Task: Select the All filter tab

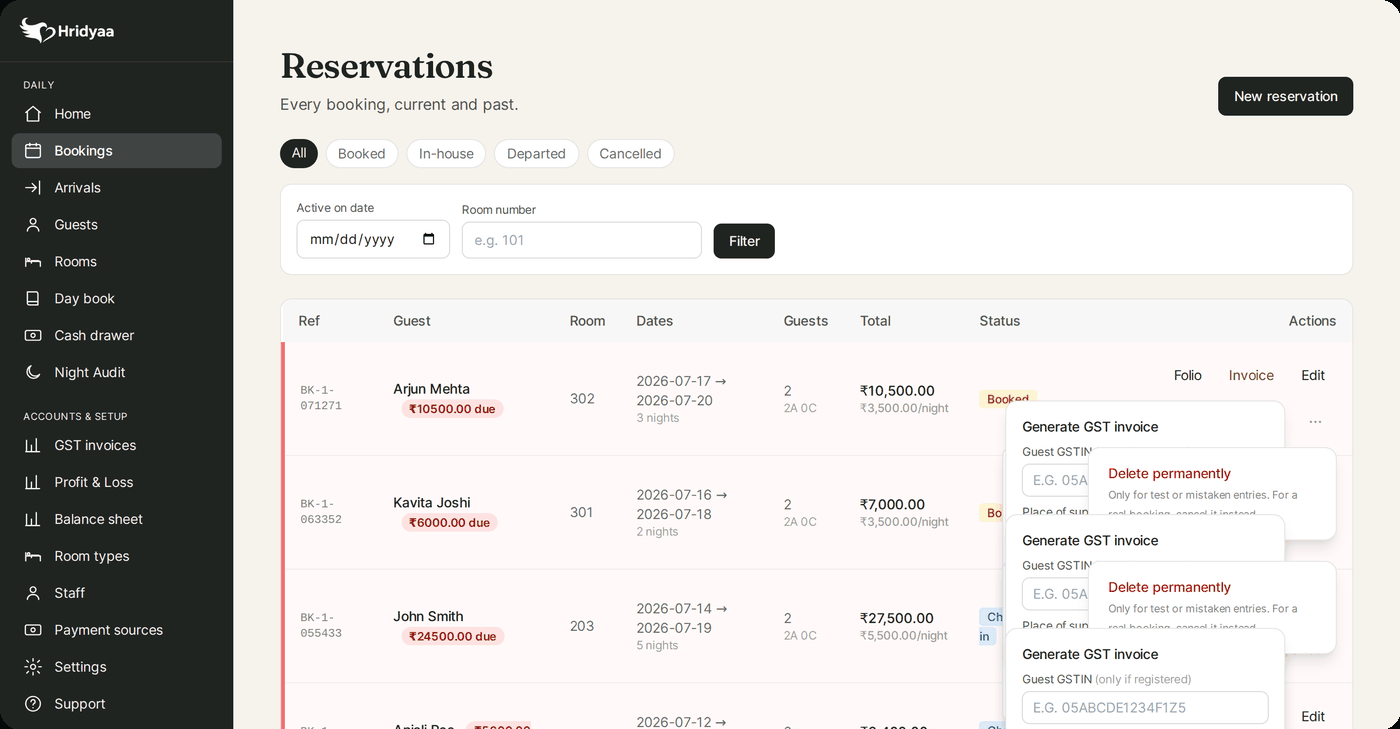Action: (x=299, y=154)
